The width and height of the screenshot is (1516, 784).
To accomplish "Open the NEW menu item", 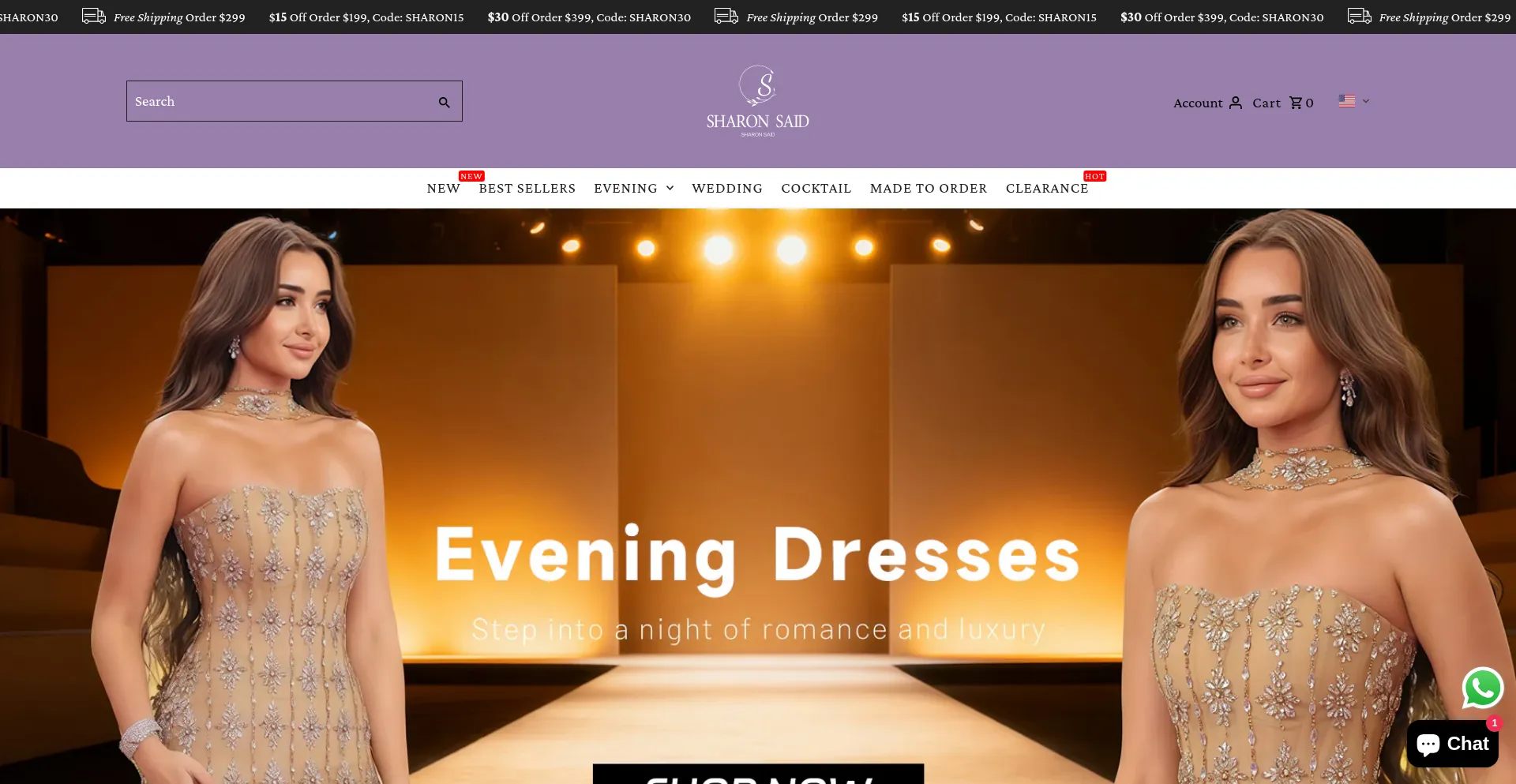I will [443, 188].
